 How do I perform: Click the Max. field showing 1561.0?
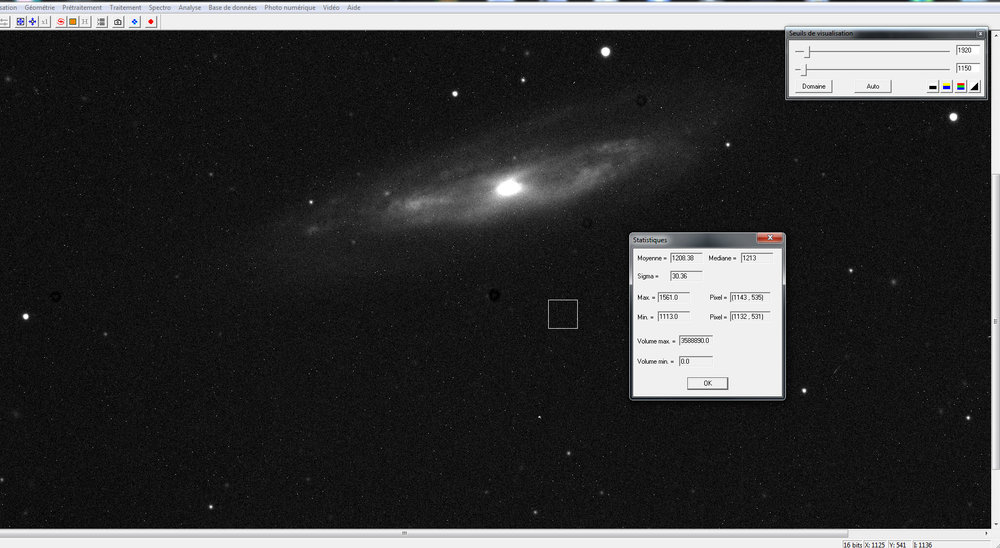[673, 298]
